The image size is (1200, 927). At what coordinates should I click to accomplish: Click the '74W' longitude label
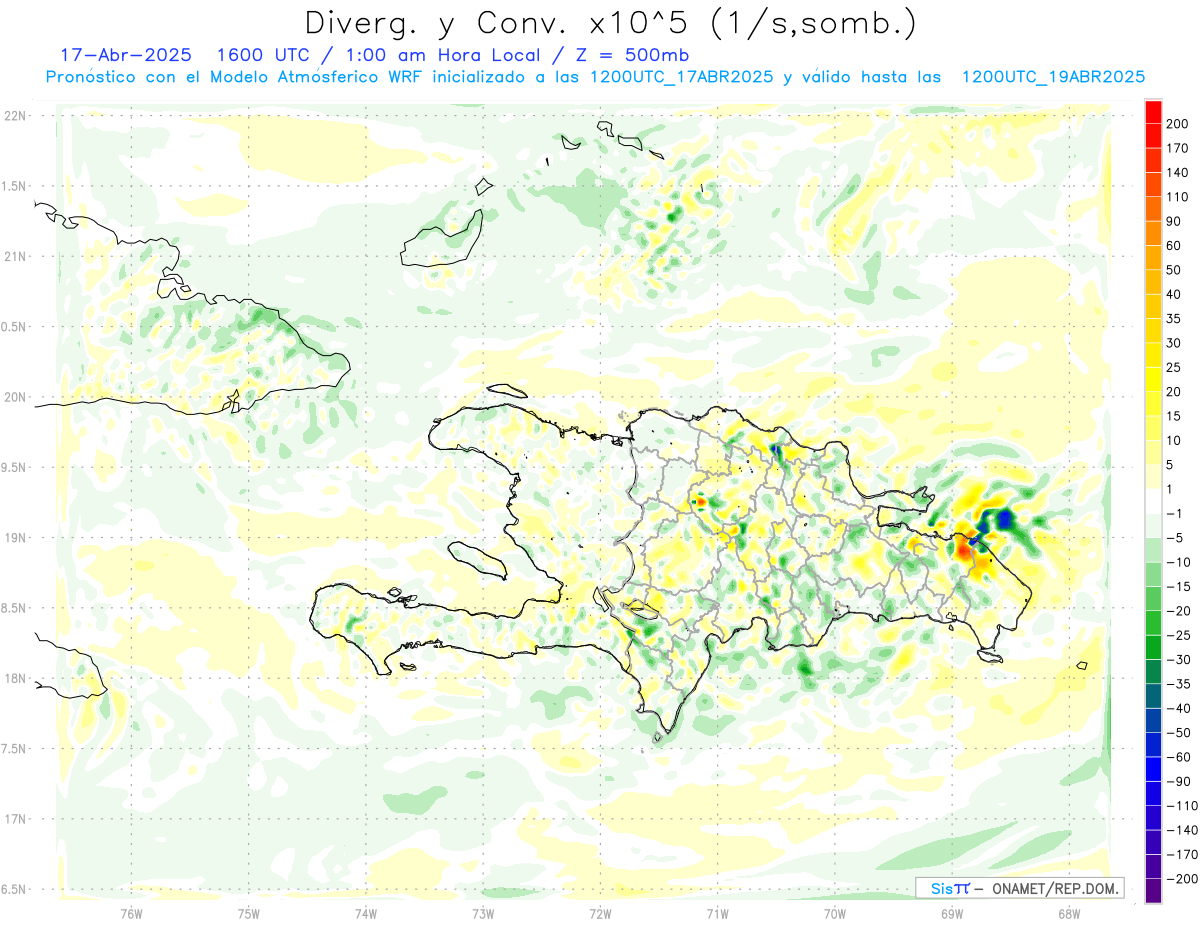[x=365, y=913]
